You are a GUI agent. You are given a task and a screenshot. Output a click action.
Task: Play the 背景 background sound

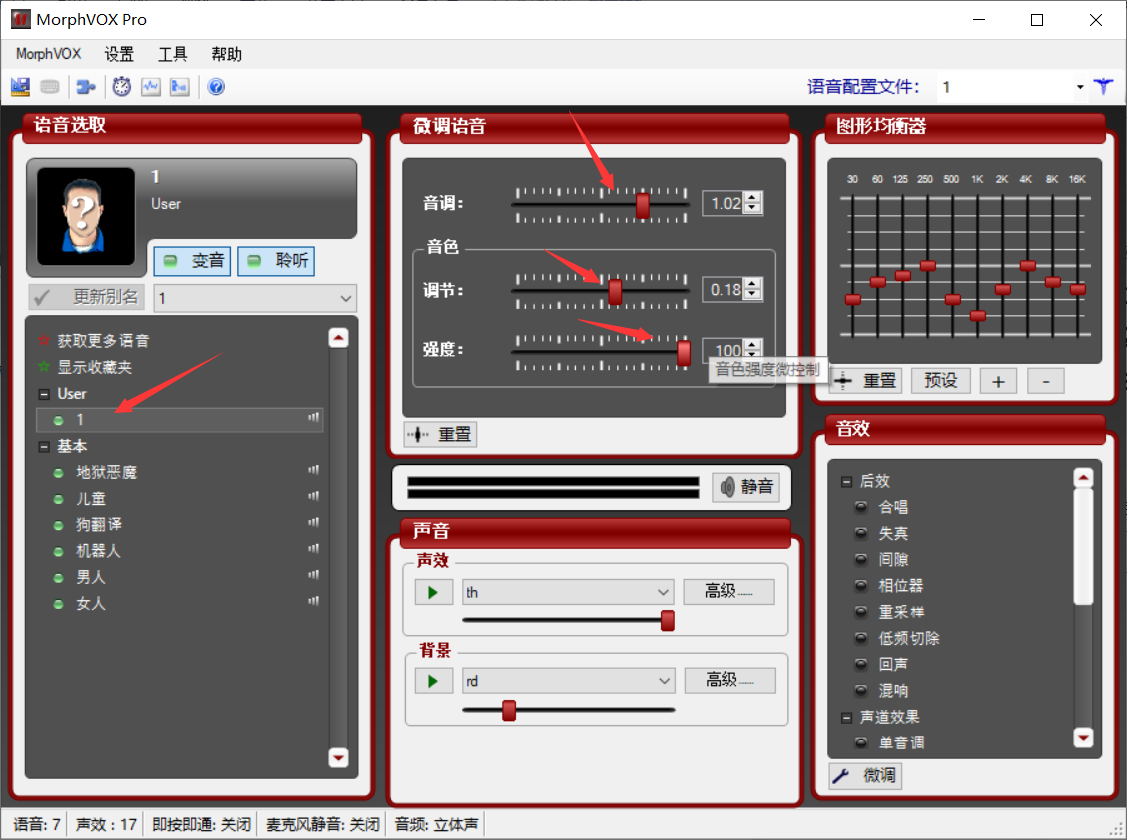[x=433, y=681]
